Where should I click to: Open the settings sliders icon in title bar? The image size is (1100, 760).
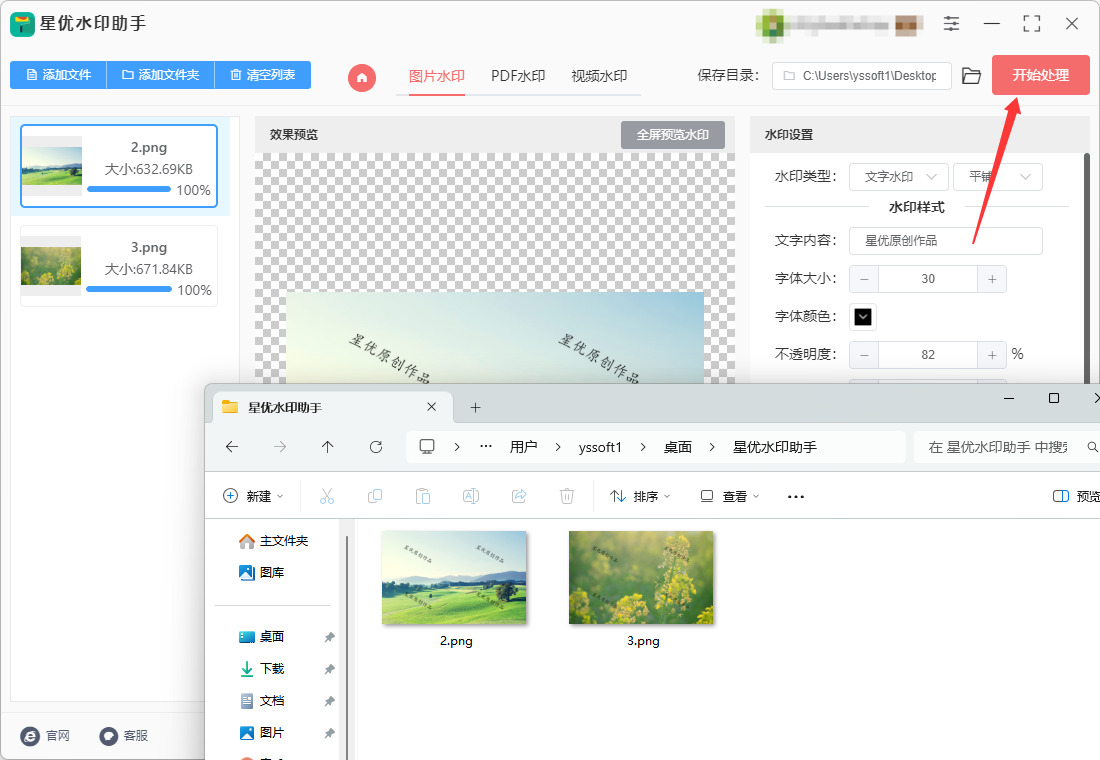951,24
